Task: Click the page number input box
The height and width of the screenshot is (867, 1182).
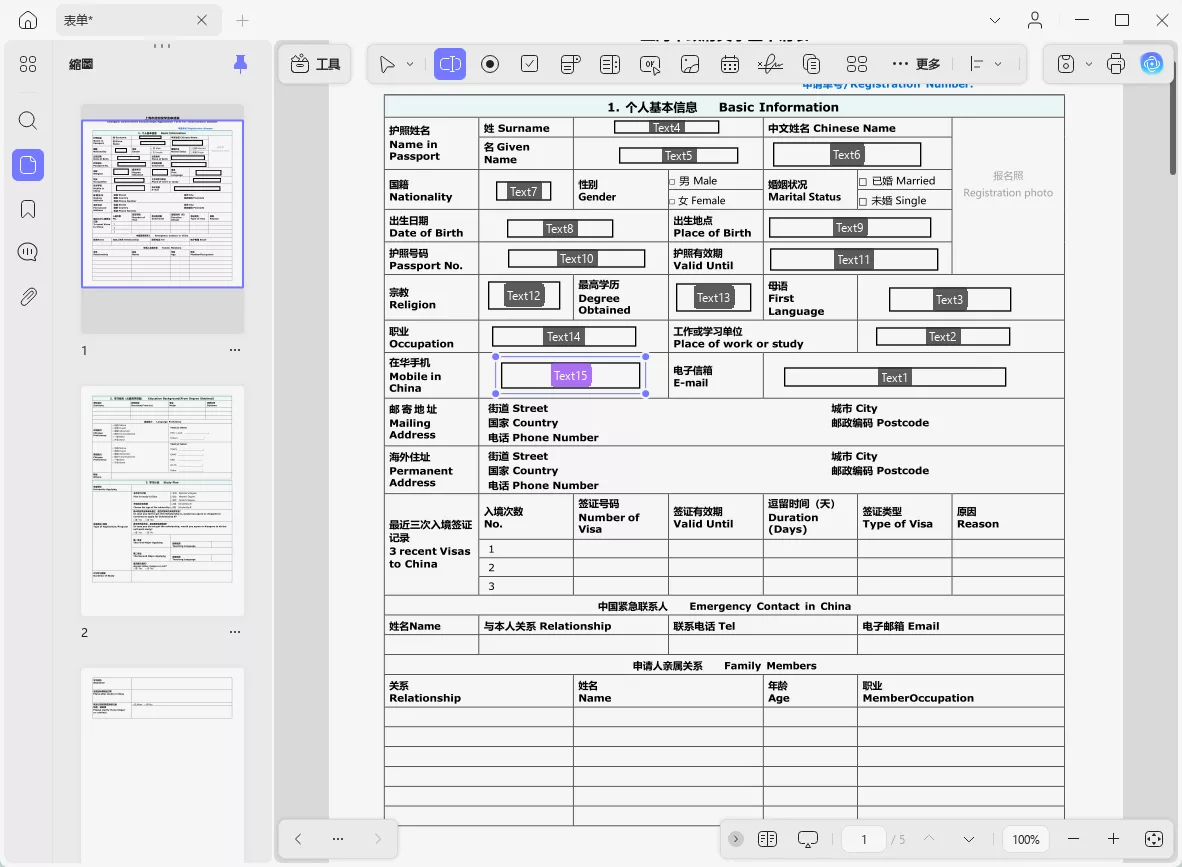Action: coord(864,839)
